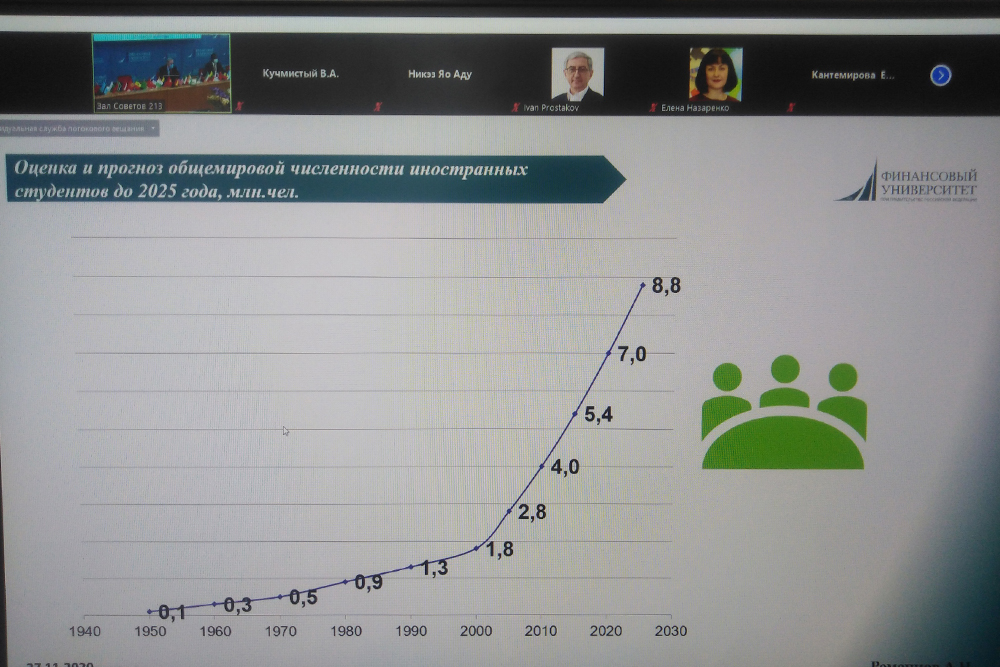Click muted mic icon beside Елена Назаренко
1000x667 pixels.
pos(653,107)
